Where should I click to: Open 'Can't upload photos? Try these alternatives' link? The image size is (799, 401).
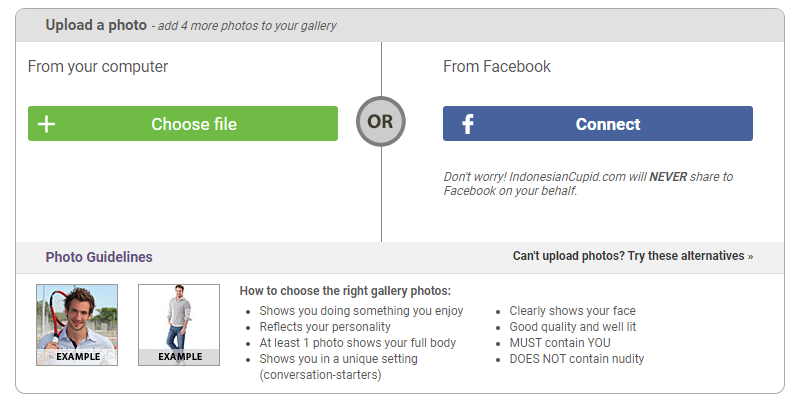point(633,256)
